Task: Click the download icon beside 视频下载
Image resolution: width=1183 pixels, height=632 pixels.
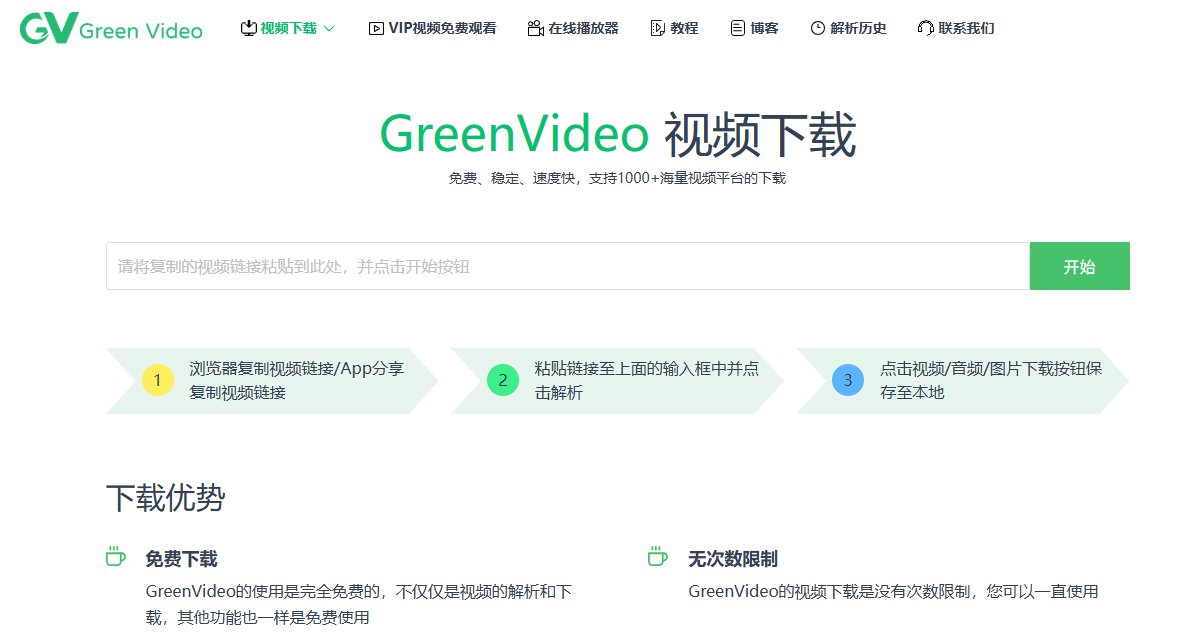Action: tap(248, 29)
